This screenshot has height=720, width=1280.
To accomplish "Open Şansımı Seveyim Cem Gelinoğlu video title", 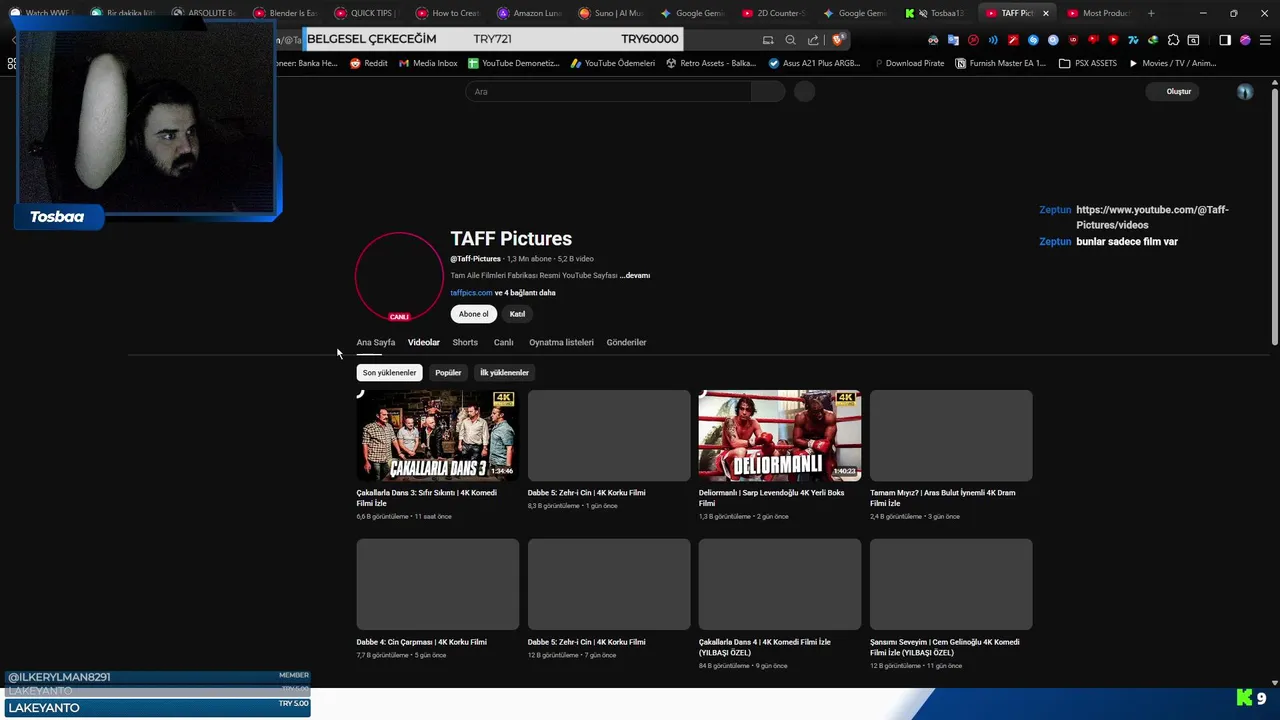I will [944, 647].
